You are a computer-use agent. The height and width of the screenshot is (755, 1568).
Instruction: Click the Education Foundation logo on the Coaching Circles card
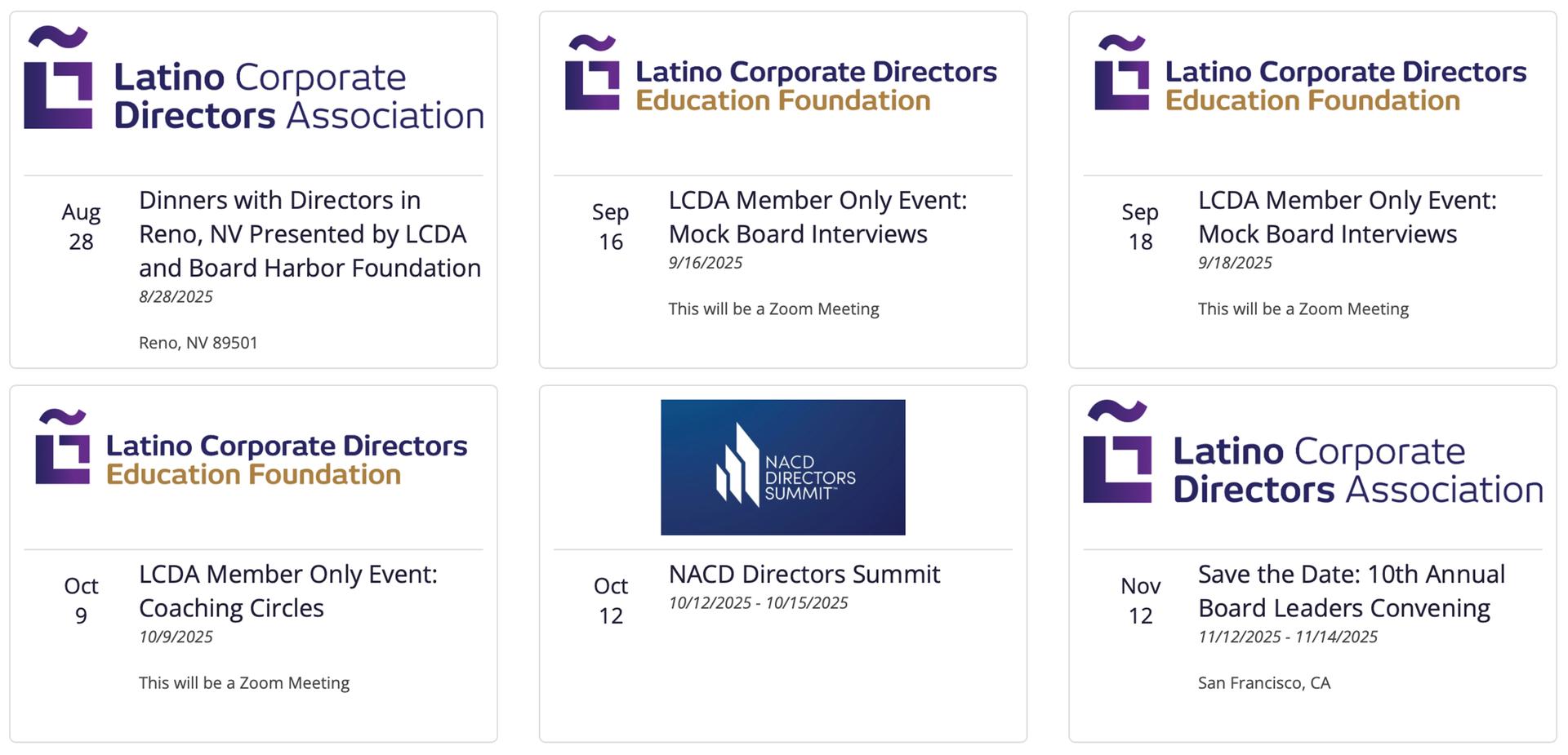point(252,447)
